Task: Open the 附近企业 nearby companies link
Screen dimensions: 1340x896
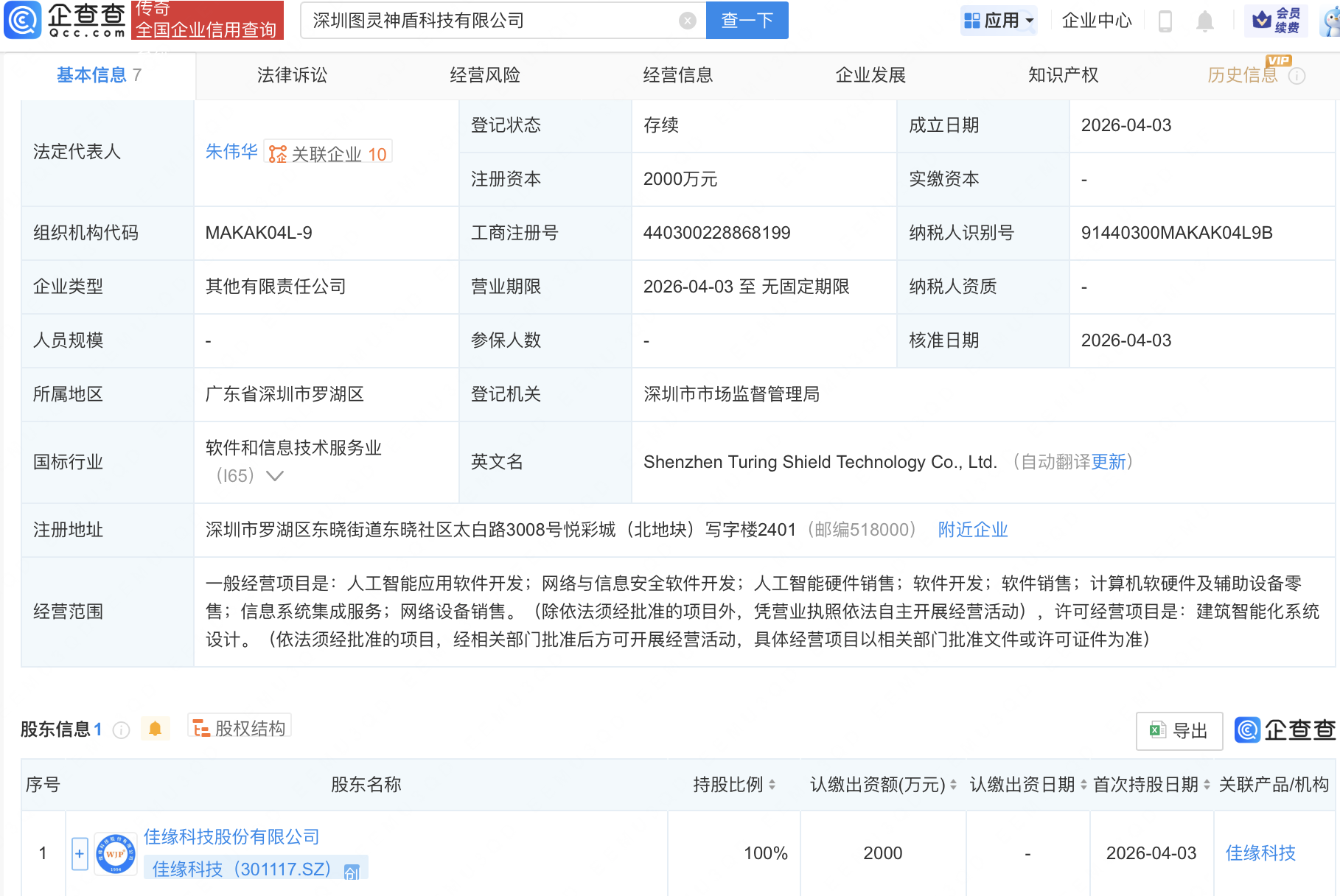Action: tap(972, 530)
